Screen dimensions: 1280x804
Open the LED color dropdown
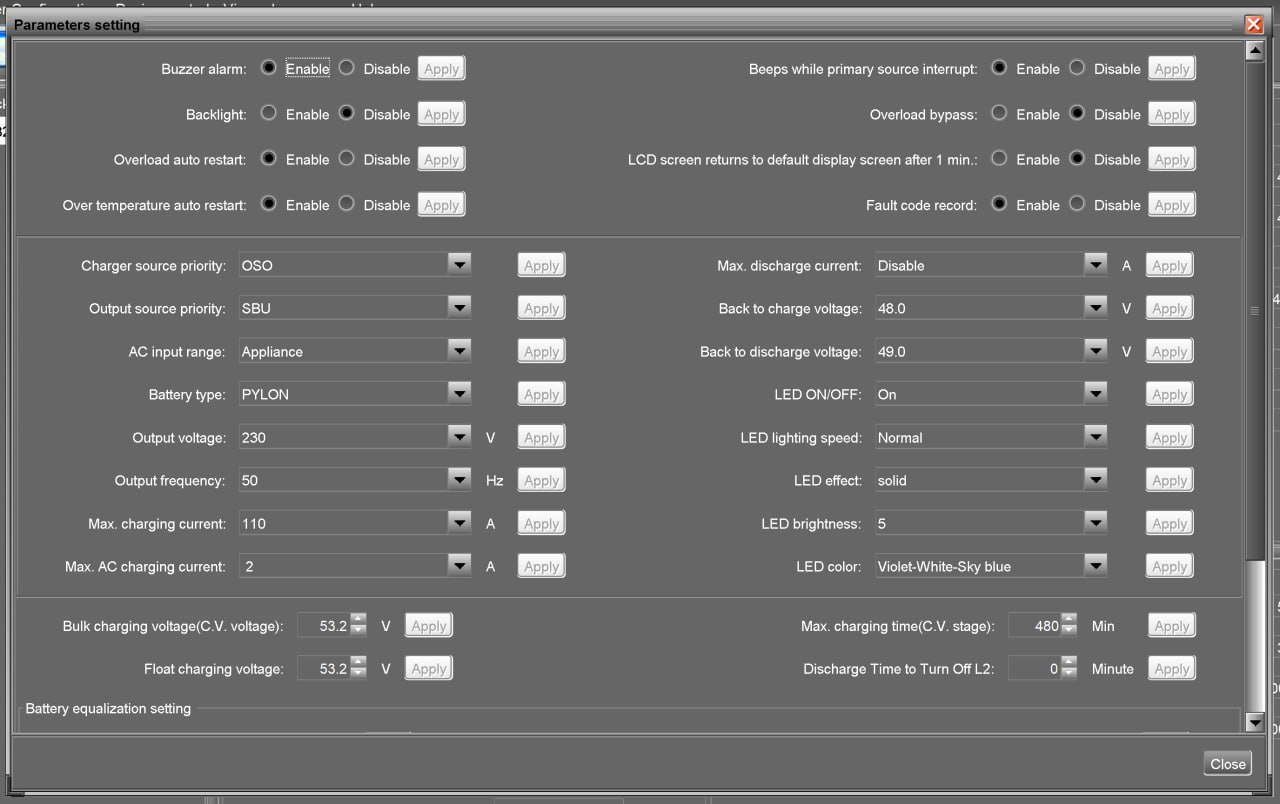tap(1095, 566)
